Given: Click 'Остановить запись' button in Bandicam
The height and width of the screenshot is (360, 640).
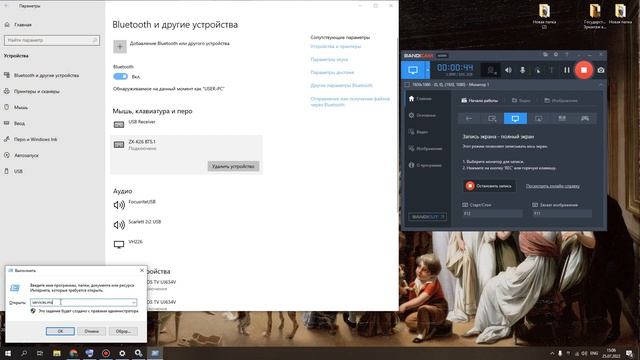Looking at the screenshot, I should pyautogui.click(x=489, y=186).
